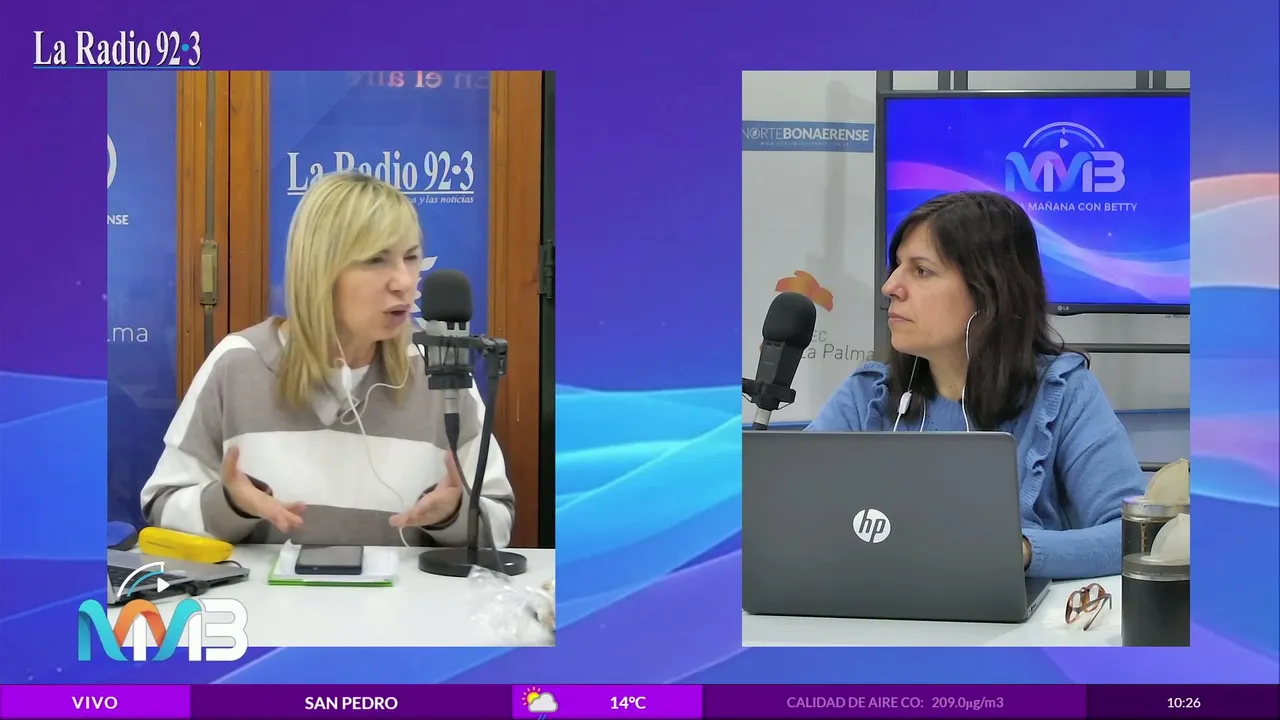This screenshot has width=1280, height=720.
Task: Select the video feed of the blonde host
Action: (331, 358)
